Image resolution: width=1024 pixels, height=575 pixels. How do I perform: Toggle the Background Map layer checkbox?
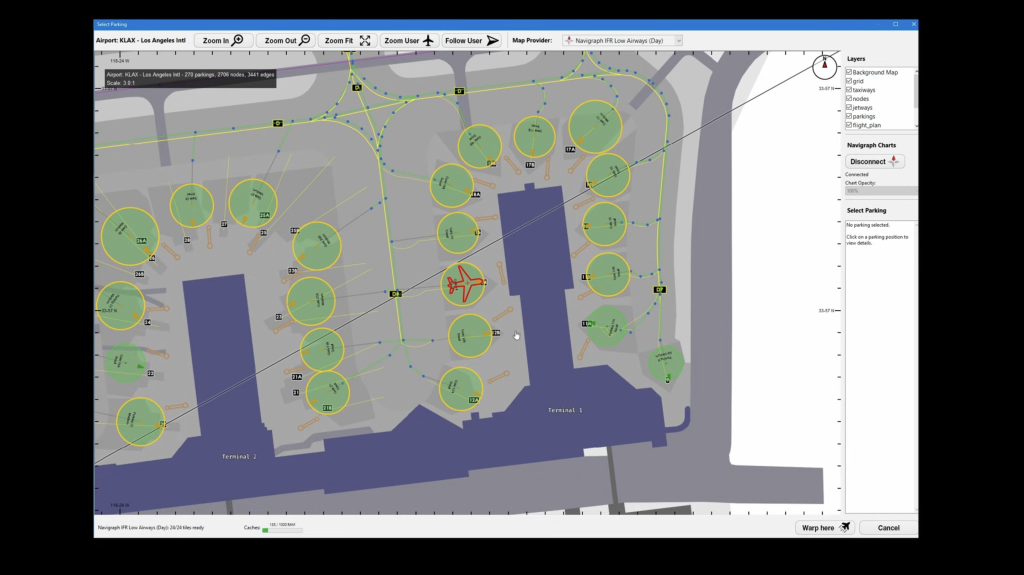[850, 72]
